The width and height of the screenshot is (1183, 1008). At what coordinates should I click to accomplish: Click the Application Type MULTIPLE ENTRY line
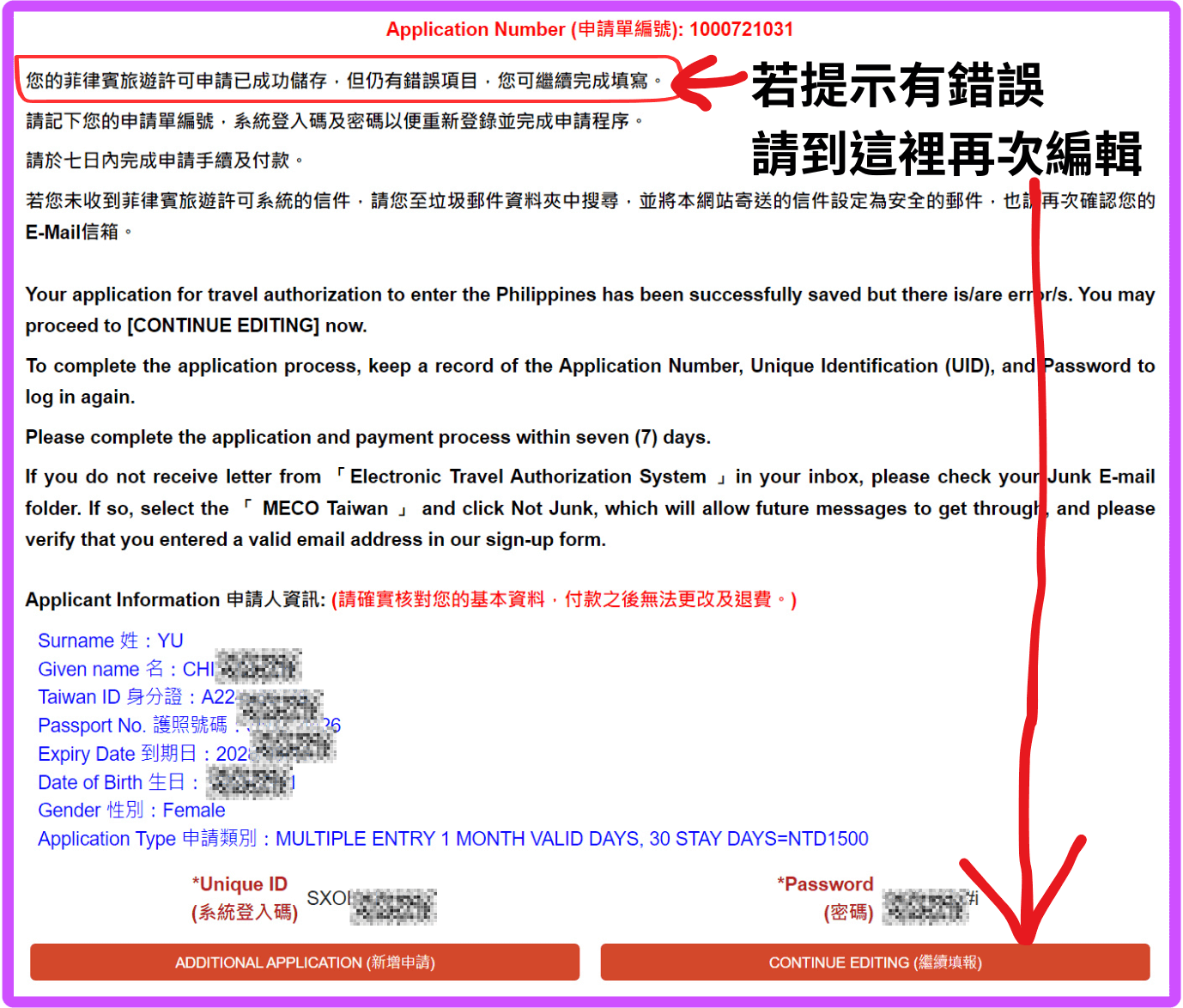(452, 839)
